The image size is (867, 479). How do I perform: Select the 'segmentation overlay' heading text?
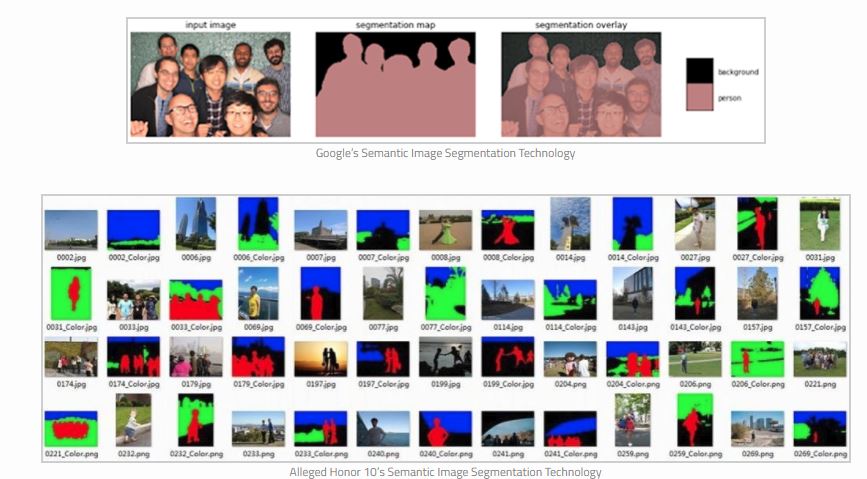click(581, 25)
